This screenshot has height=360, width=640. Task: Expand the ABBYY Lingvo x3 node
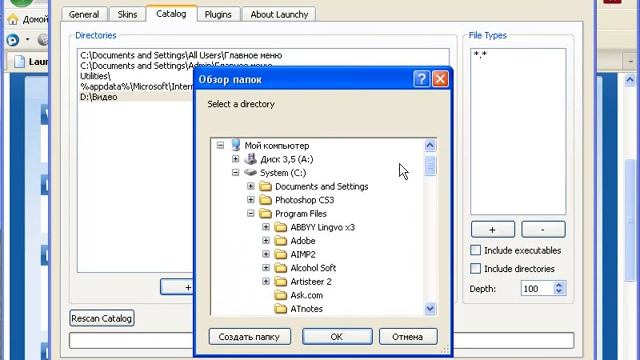[x=266, y=227]
